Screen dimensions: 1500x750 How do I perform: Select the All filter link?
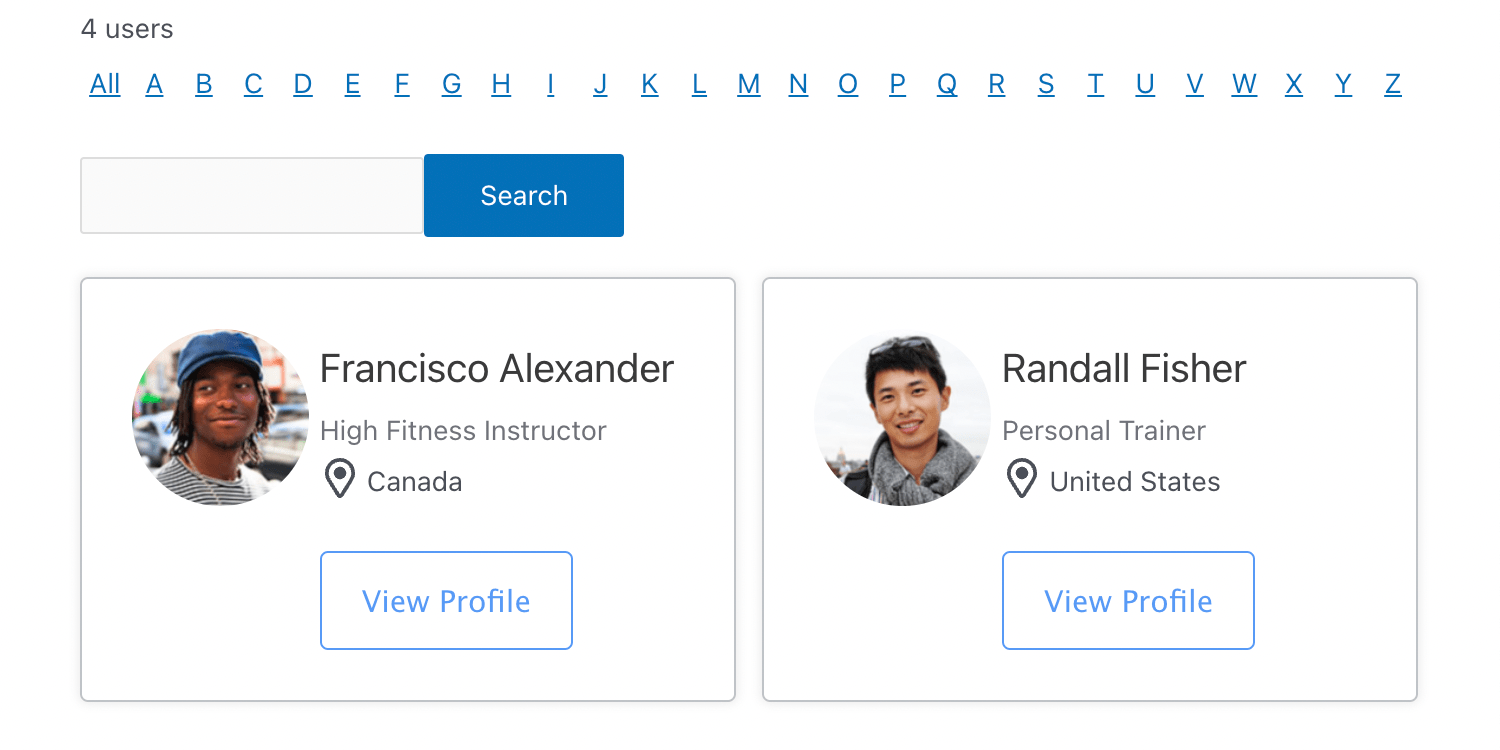coord(105,85)
